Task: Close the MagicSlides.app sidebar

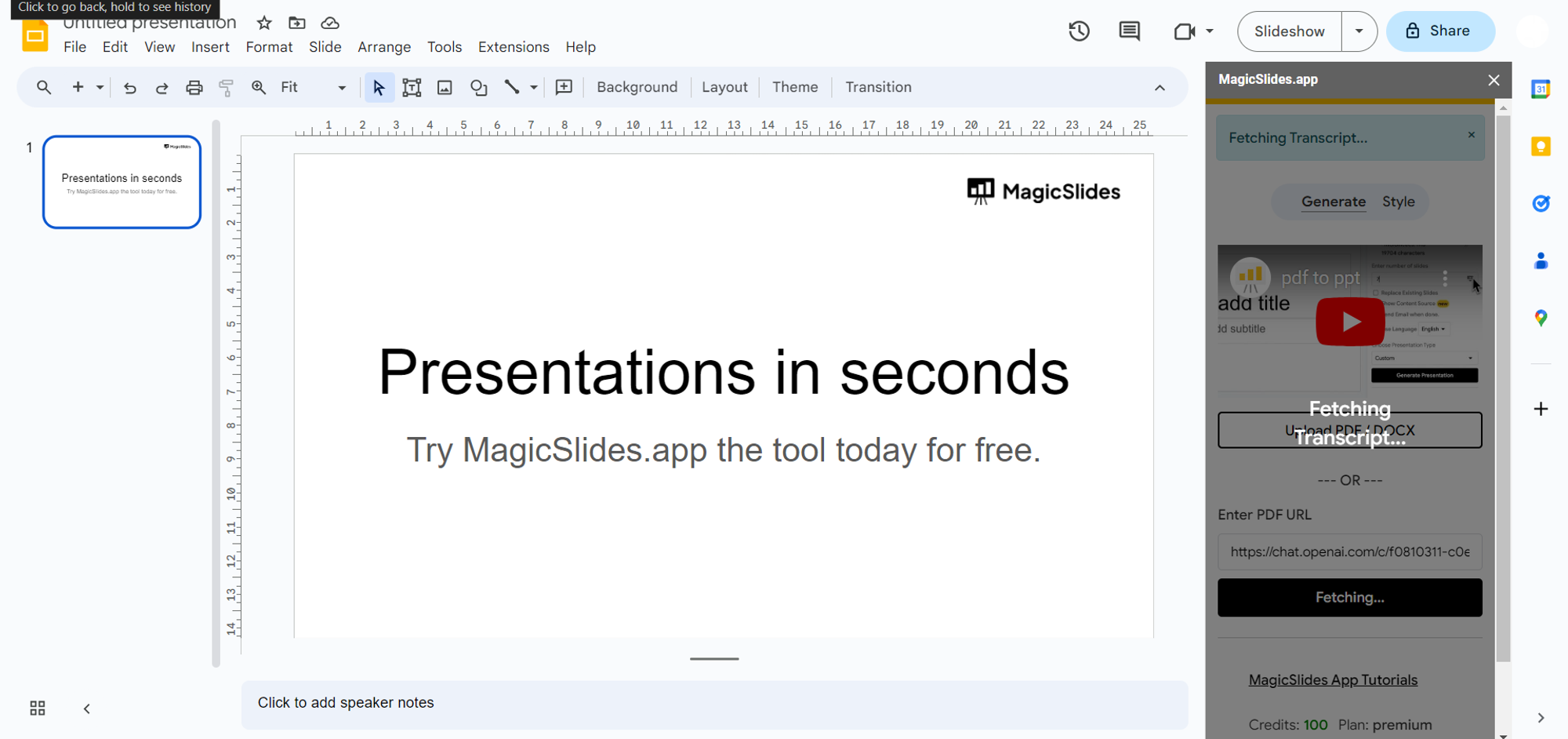Action: (1494, 80)
